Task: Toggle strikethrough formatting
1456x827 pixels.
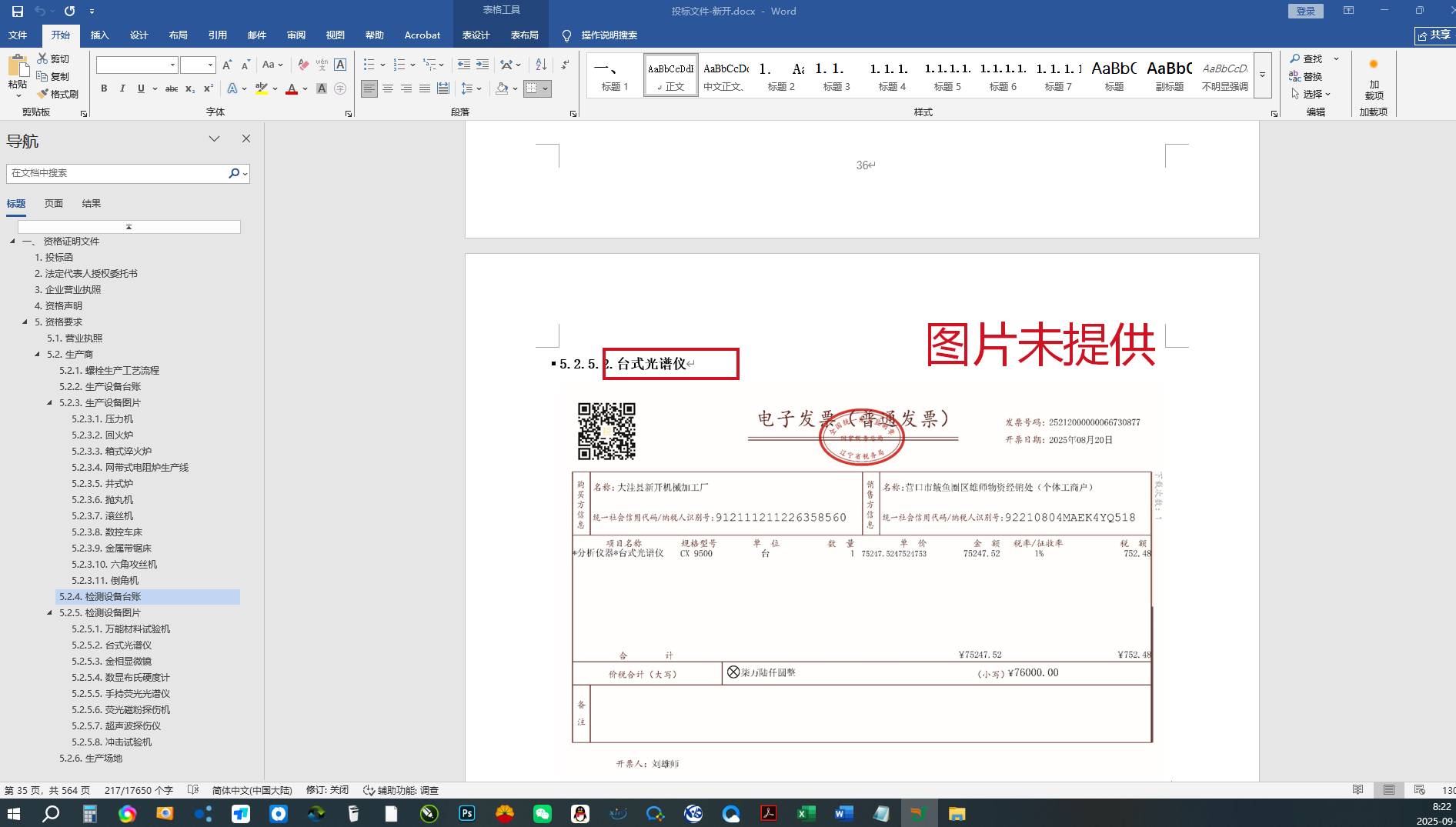Action: coord(172,88)
